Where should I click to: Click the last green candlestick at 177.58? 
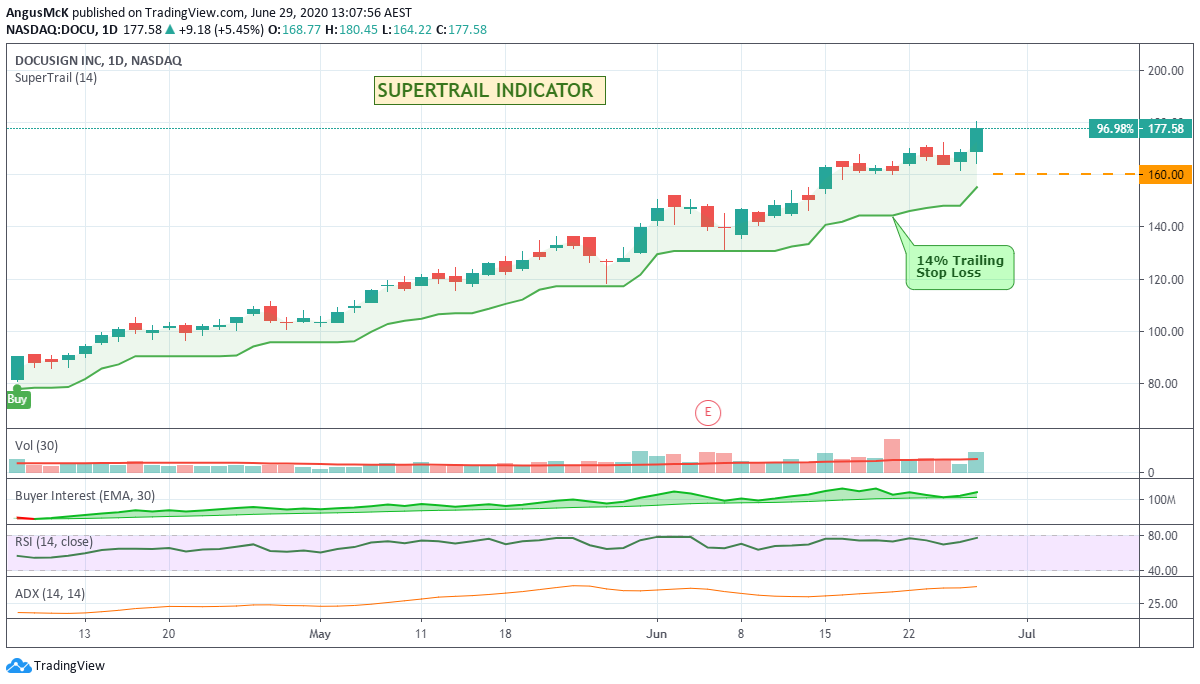(x=976, y=140)
